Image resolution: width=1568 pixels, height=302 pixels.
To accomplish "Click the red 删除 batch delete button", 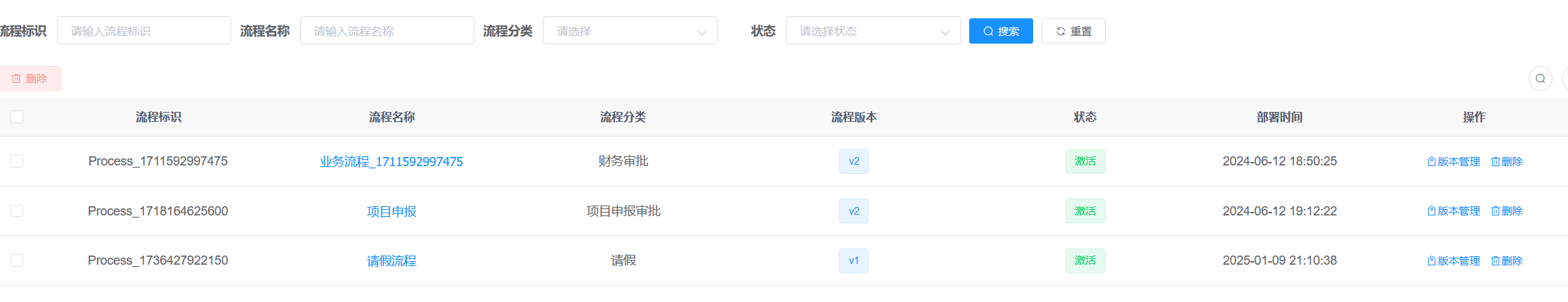I will (x=30, y=78).
